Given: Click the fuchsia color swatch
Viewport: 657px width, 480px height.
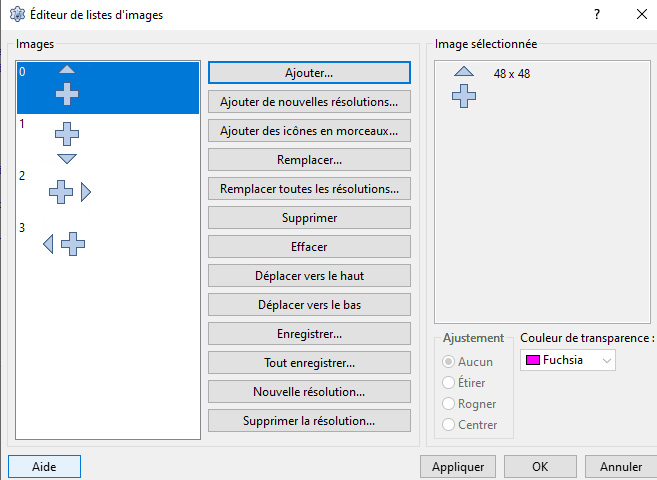Looking at the screenshot, I should 533,360.
